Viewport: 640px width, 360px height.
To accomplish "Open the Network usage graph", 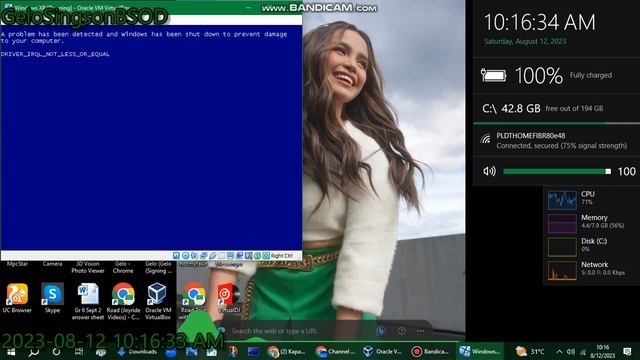I will pos(562,271).
